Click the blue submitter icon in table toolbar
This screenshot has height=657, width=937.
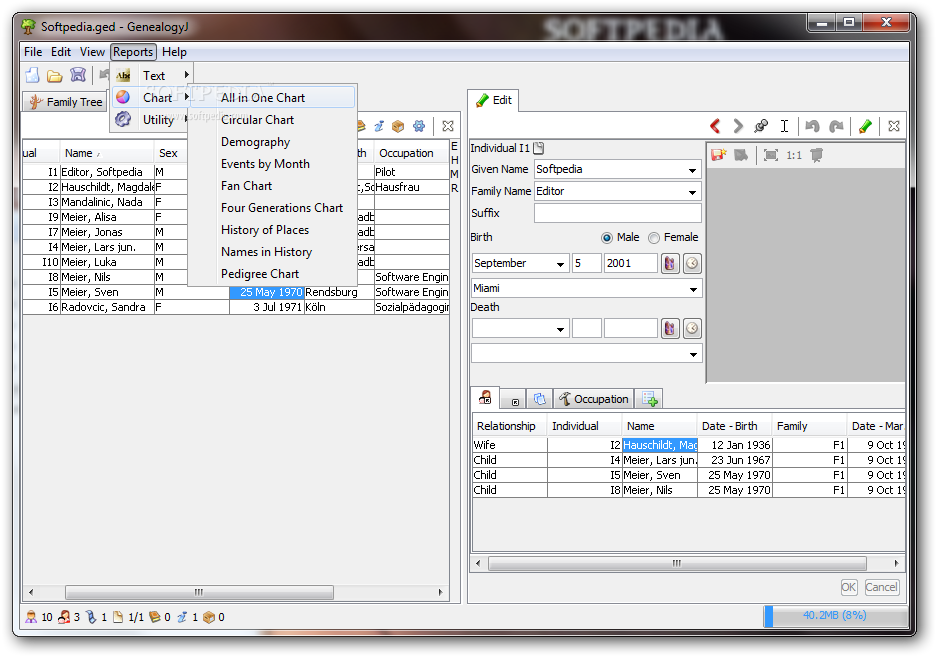[x=379, y=126]
